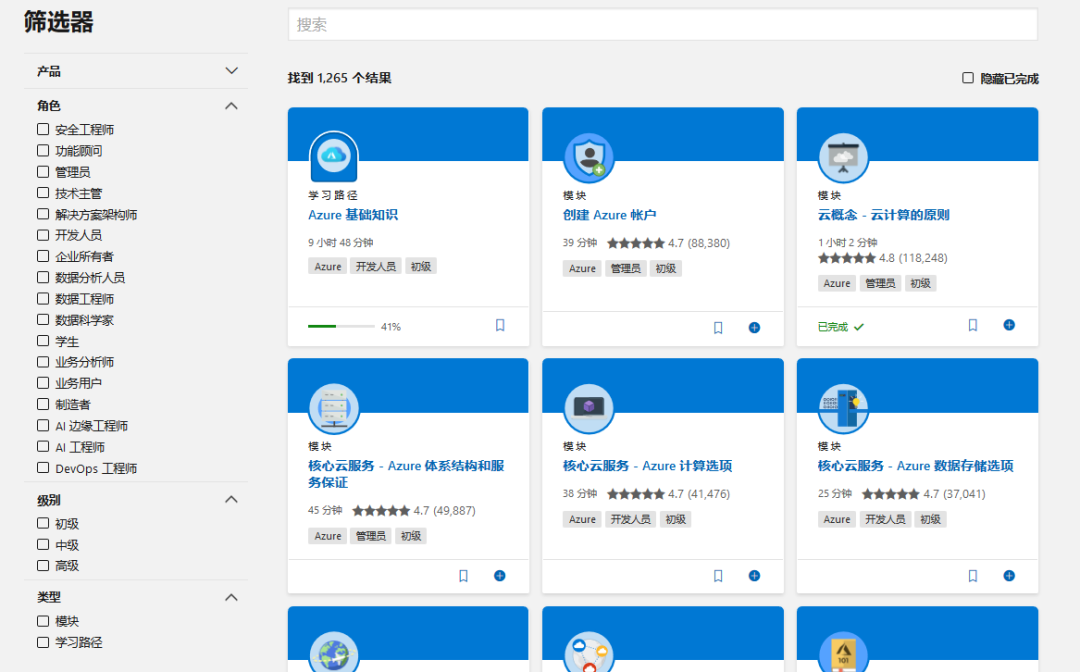The width and height of the screenshot is (1080, 672).
Task: Enable the AI 边缘工程师 filter
Action: point(43,426)
